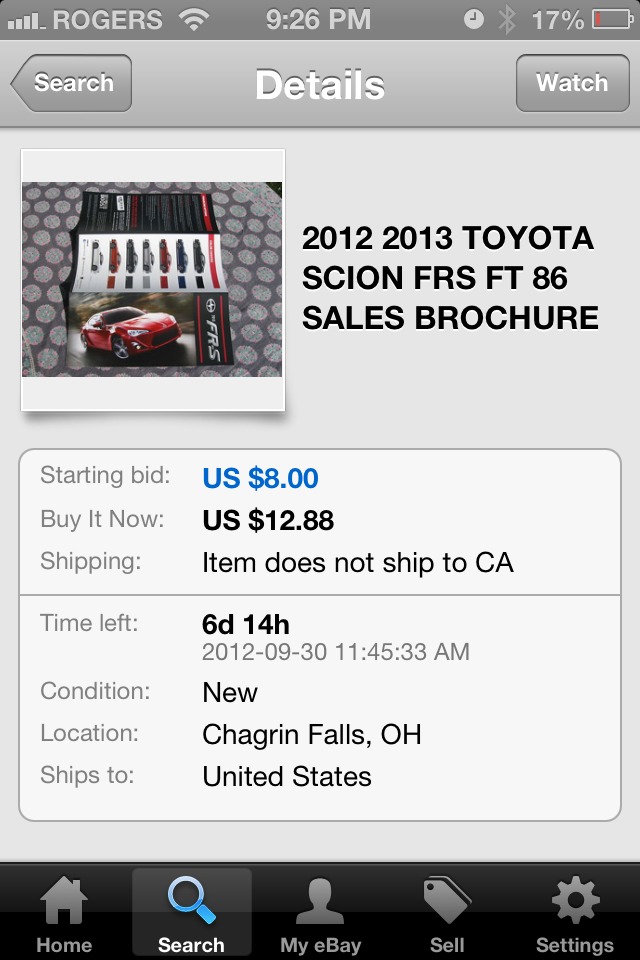Open the Scion FRS brochure photo
Viewport: 640px width, 960px height.
click(x=153, y=279)
